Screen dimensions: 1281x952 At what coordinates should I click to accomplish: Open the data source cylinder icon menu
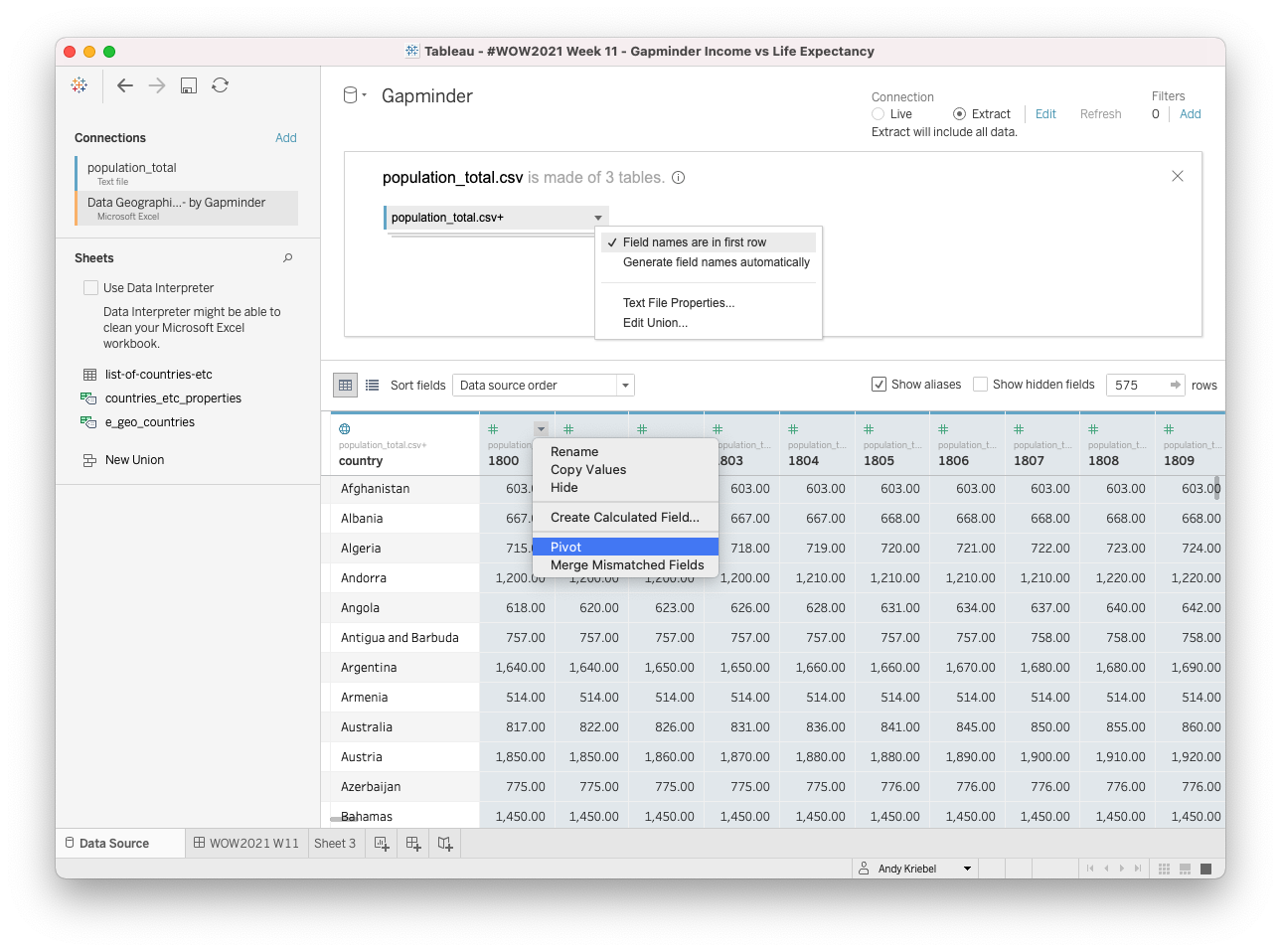point(354,95)
